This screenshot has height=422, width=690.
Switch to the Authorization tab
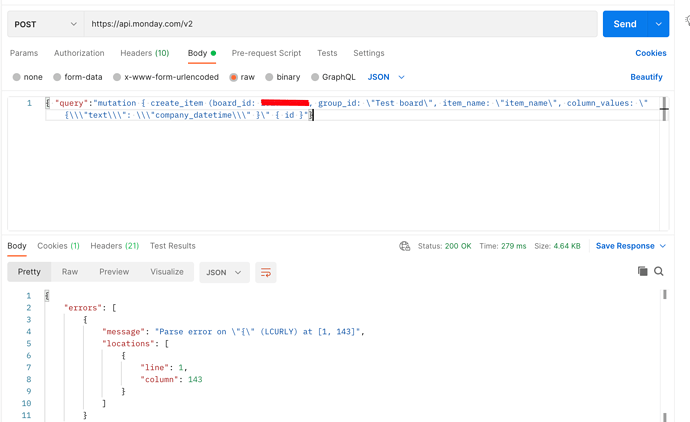pos(79,53)
